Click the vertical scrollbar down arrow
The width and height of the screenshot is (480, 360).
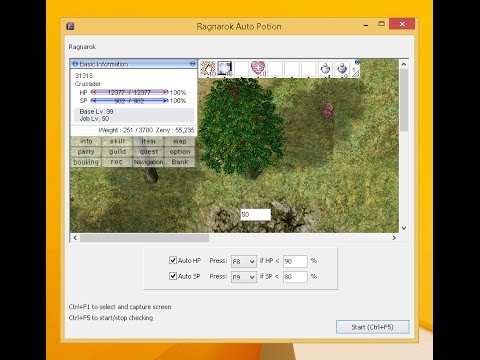(404, 228)
